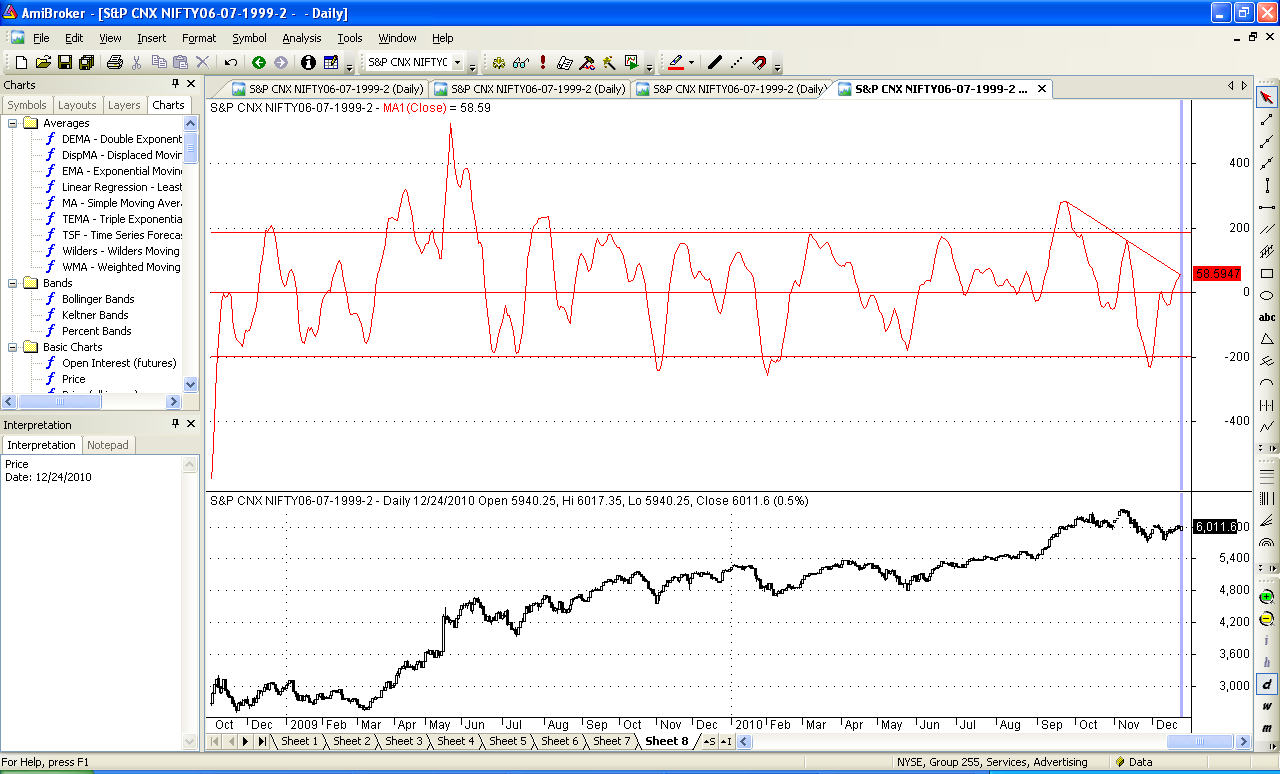Viewport: 1280px width, 774px height.
Task: Close the active chart tab
Action: coord(1042,89)
